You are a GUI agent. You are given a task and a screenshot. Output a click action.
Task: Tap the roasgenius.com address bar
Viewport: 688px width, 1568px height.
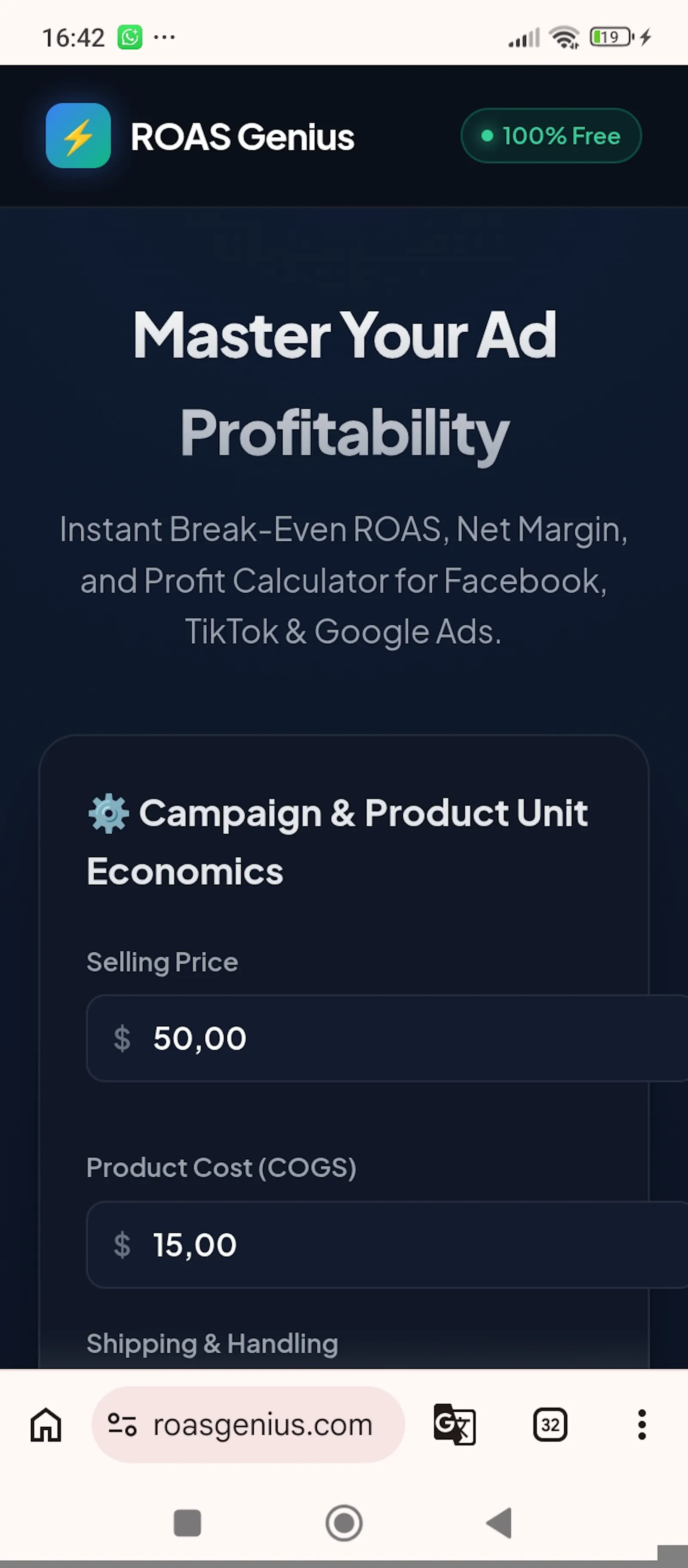[248, 1425]
